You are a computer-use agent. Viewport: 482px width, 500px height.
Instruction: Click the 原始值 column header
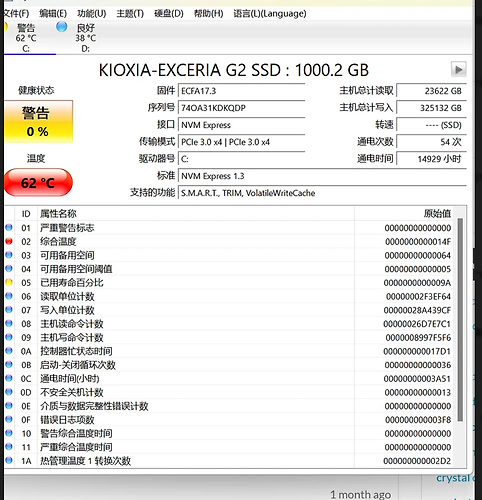tap(404, 214)
